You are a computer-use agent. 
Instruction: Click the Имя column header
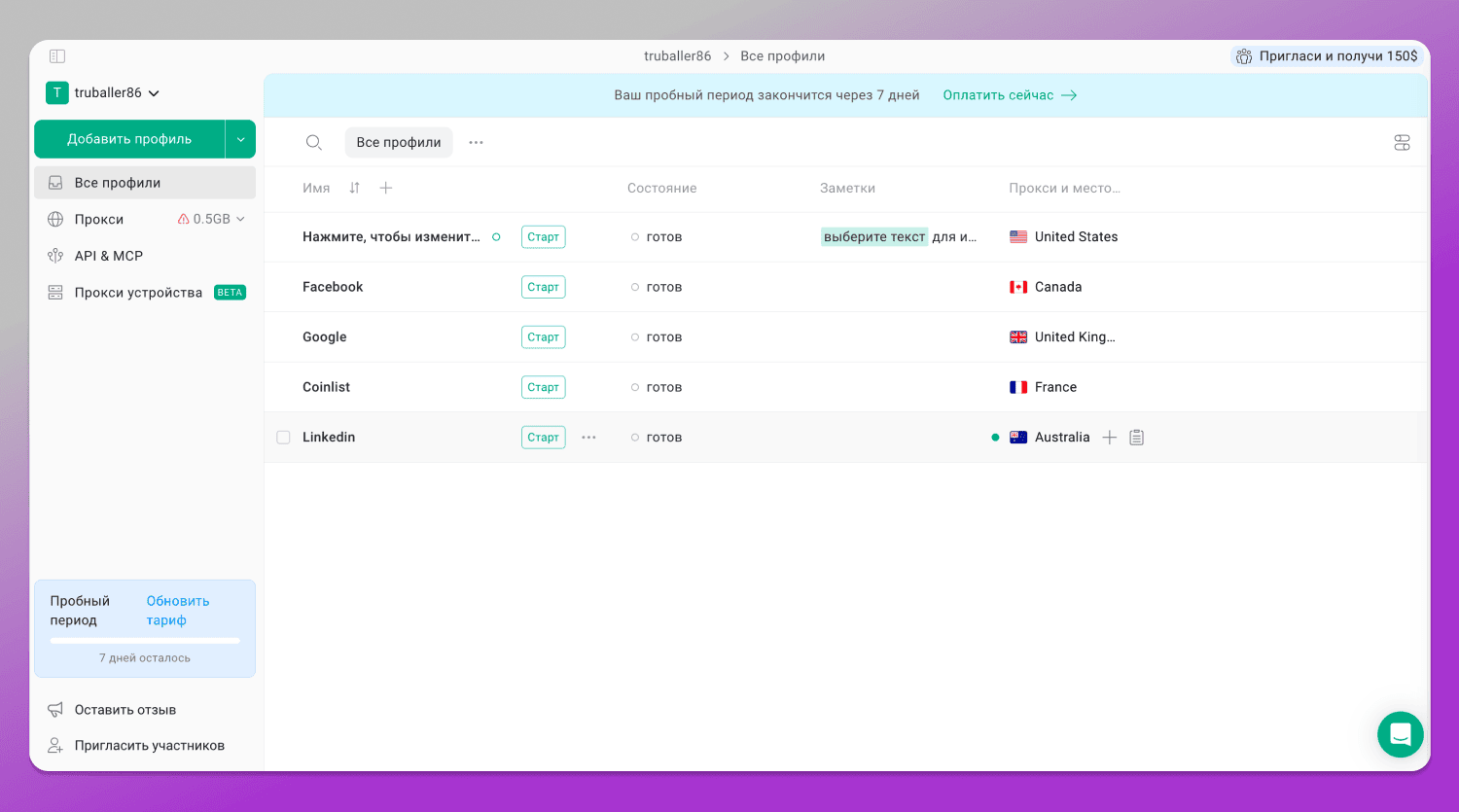point(316,188)
